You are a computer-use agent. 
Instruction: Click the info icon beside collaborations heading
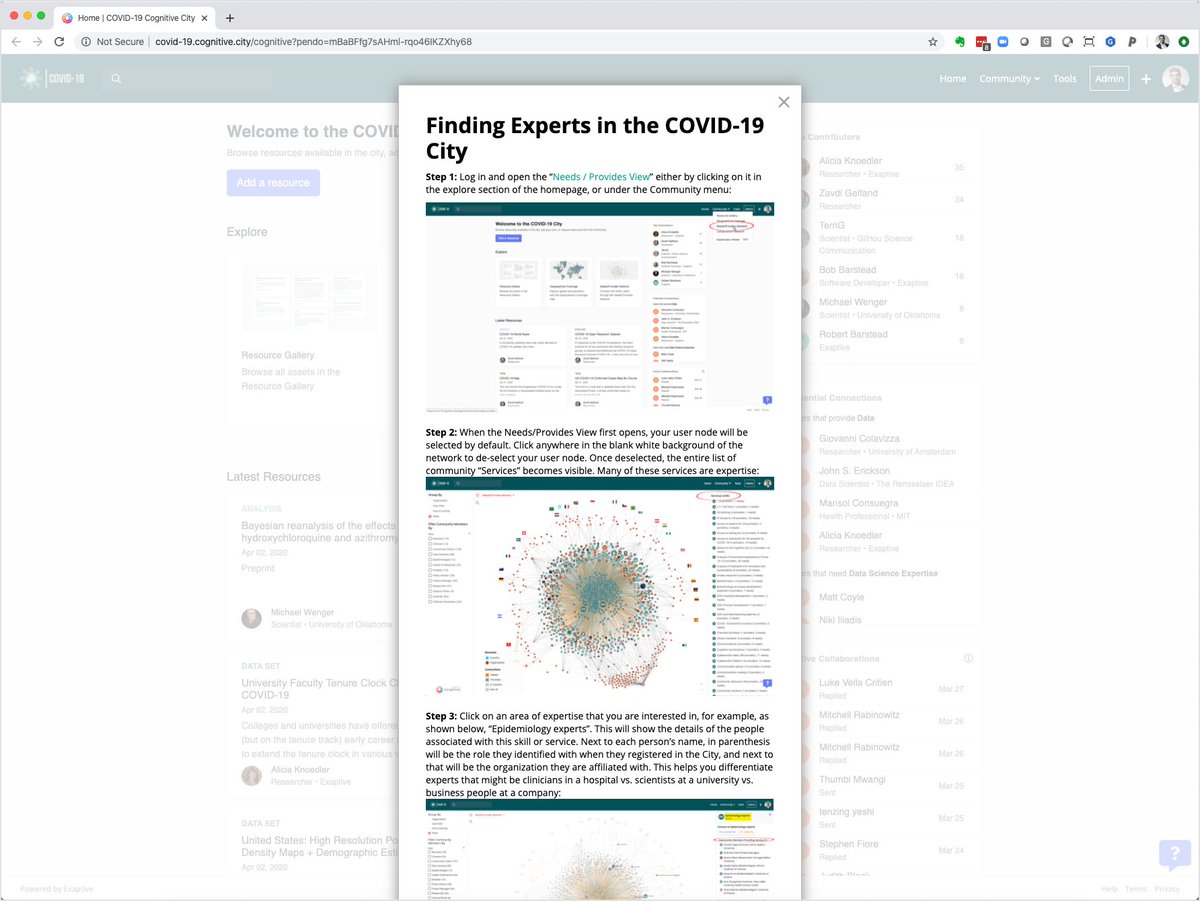click(968, 659)
